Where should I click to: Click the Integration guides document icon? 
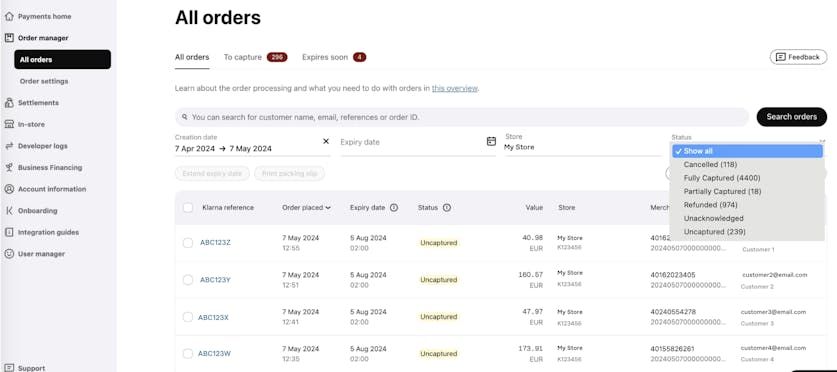click(x=9, y=232)
